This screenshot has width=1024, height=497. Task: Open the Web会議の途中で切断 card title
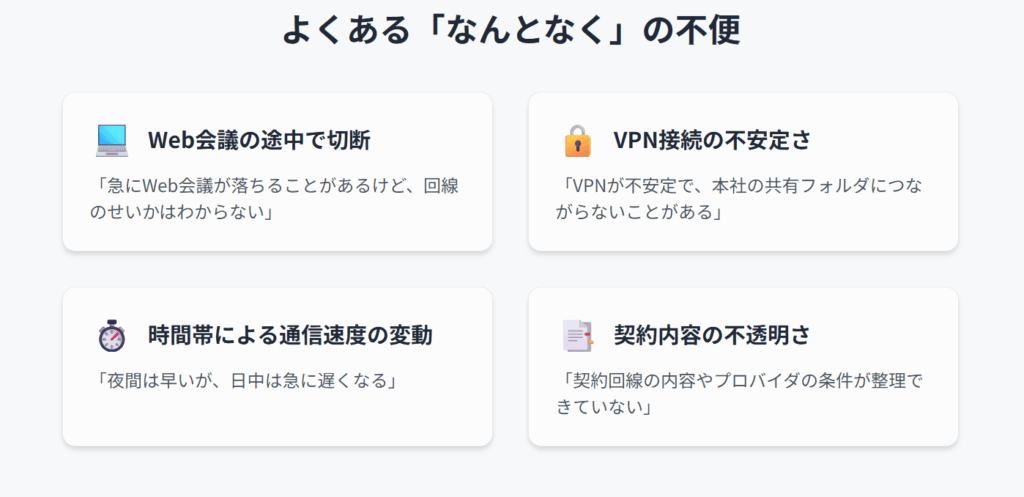259,141
